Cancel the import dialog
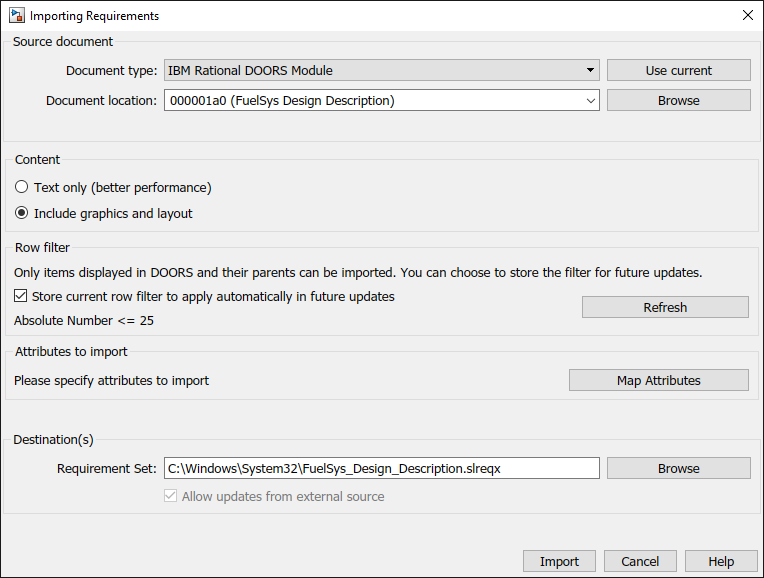The width and height of the screenshot is (764, 578). (x=640, y=561)
